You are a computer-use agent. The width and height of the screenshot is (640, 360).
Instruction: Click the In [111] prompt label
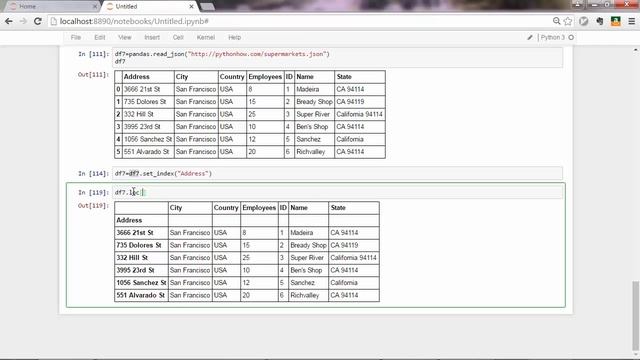93,54
